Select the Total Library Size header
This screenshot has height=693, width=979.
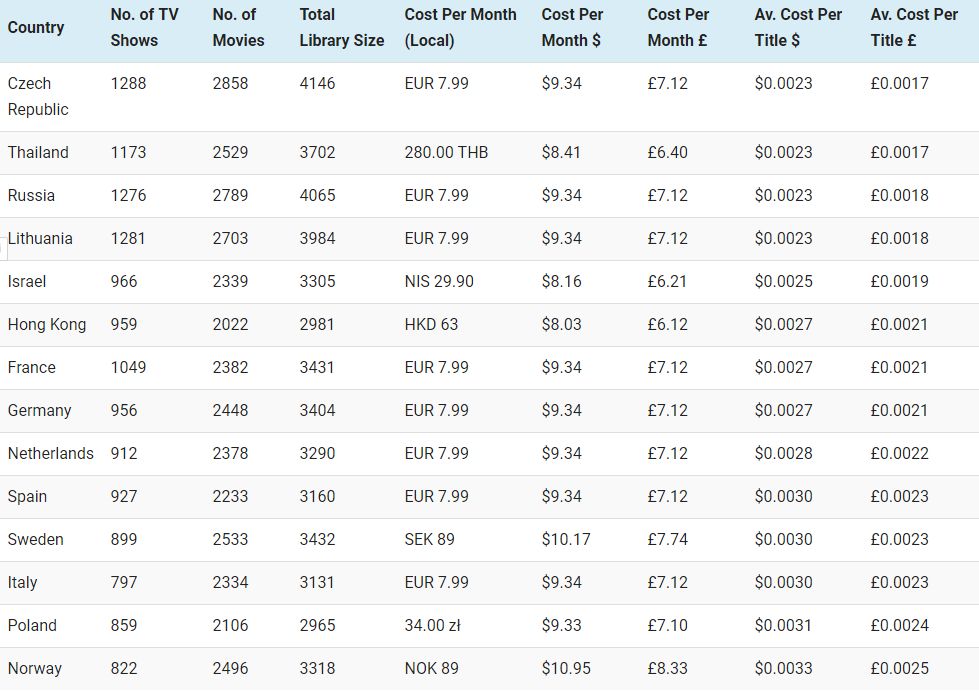341,27
